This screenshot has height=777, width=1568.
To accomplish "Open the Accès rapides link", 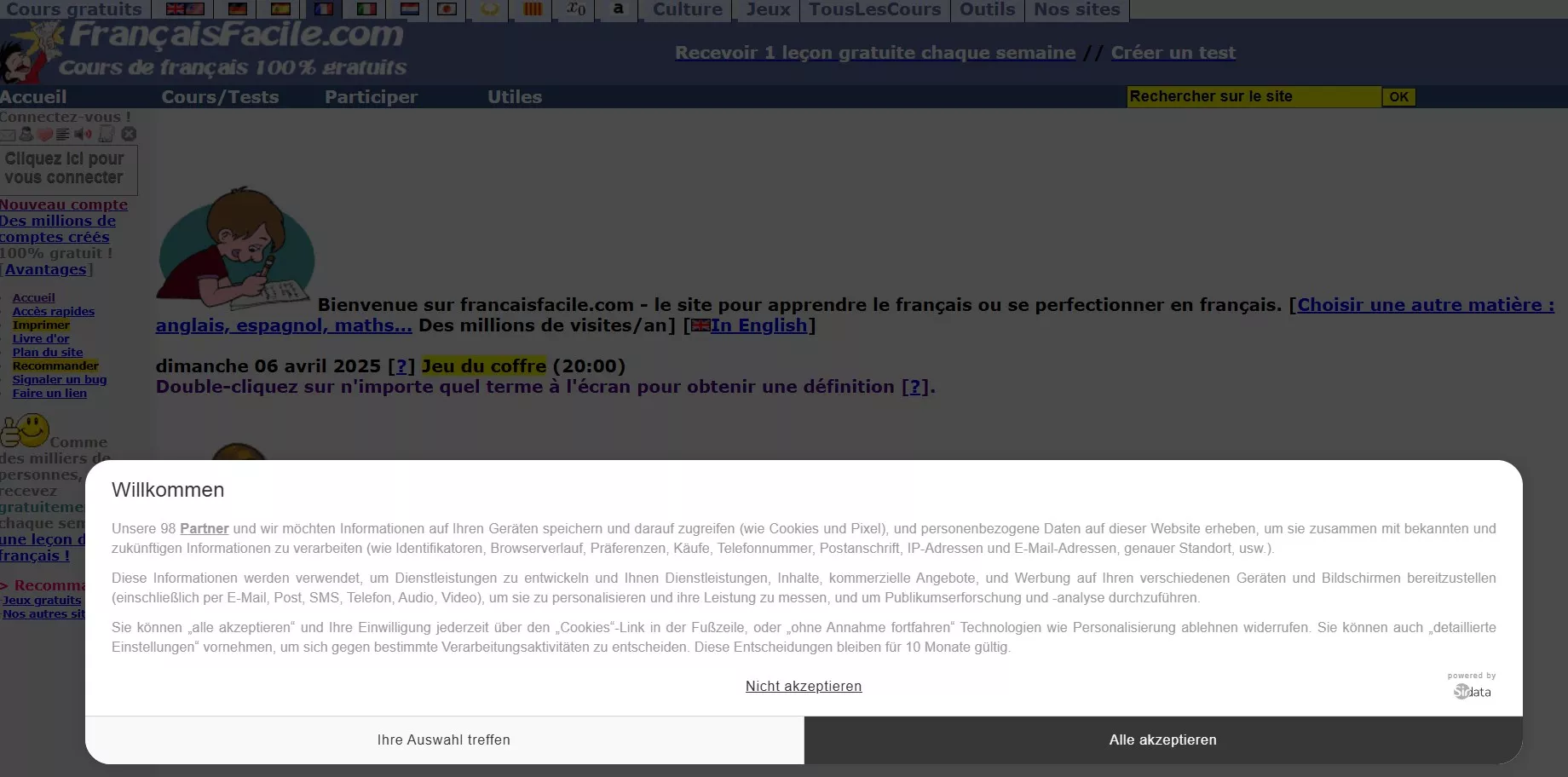I will [x=53, y=311].
